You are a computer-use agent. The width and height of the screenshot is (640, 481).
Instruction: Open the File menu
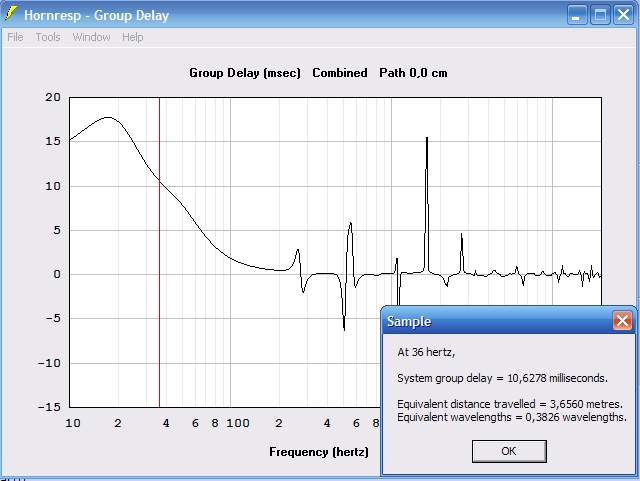coord(15,37)
